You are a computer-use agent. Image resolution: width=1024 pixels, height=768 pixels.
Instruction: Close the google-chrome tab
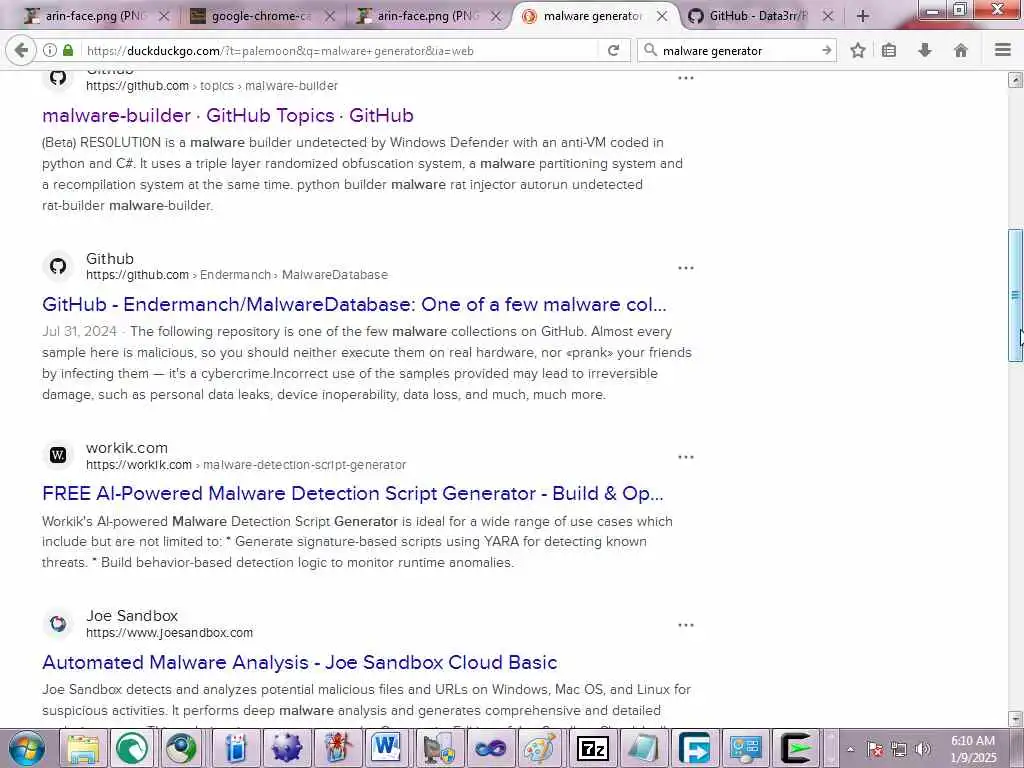pyautogui.click(x=330, y=16)
